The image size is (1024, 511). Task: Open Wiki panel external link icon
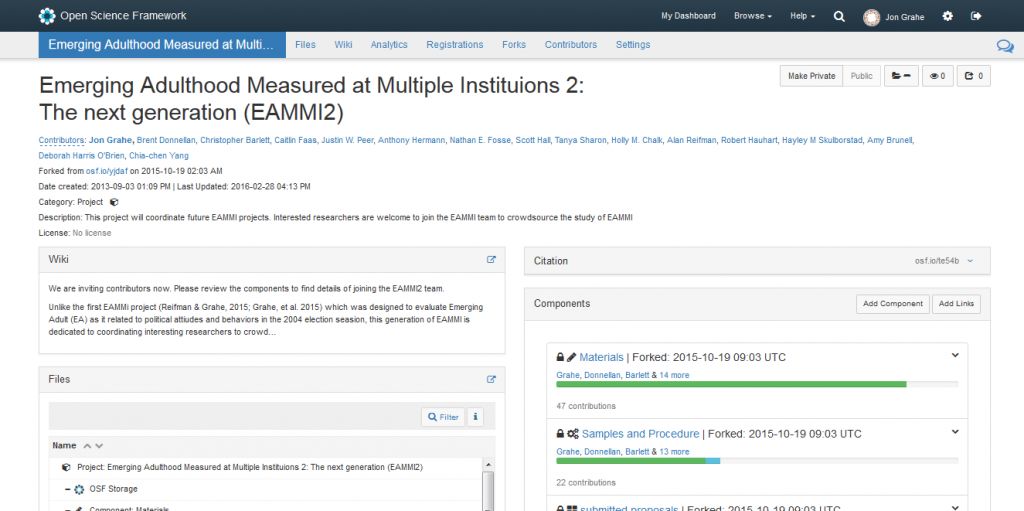click(x=491, y=259)
